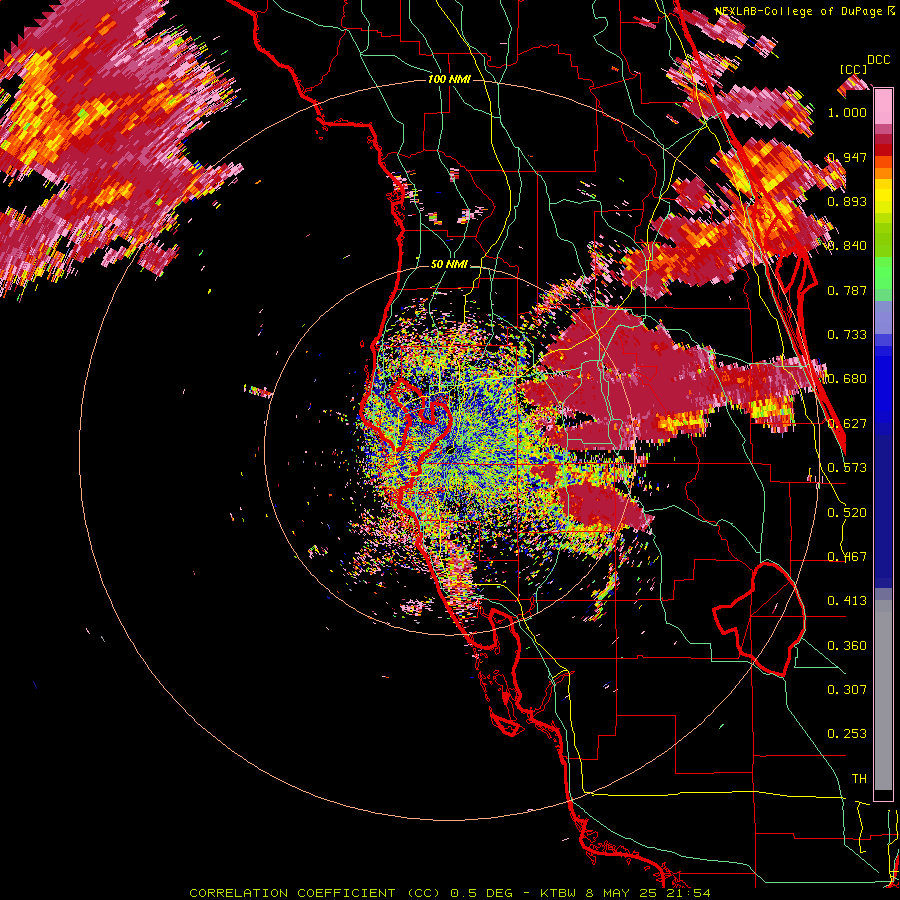Select the 1.000 value on the scale

(x=847, y=112)
